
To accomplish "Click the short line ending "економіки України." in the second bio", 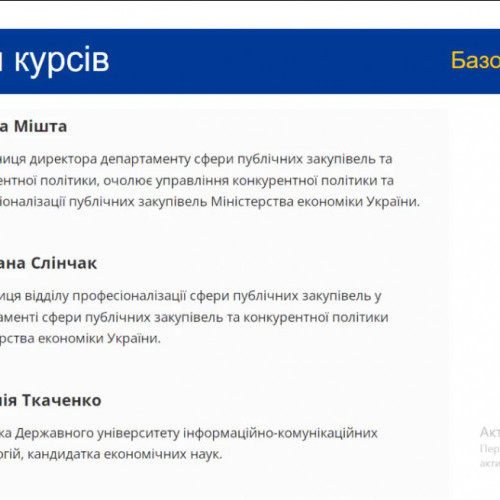I will point(80,339).
